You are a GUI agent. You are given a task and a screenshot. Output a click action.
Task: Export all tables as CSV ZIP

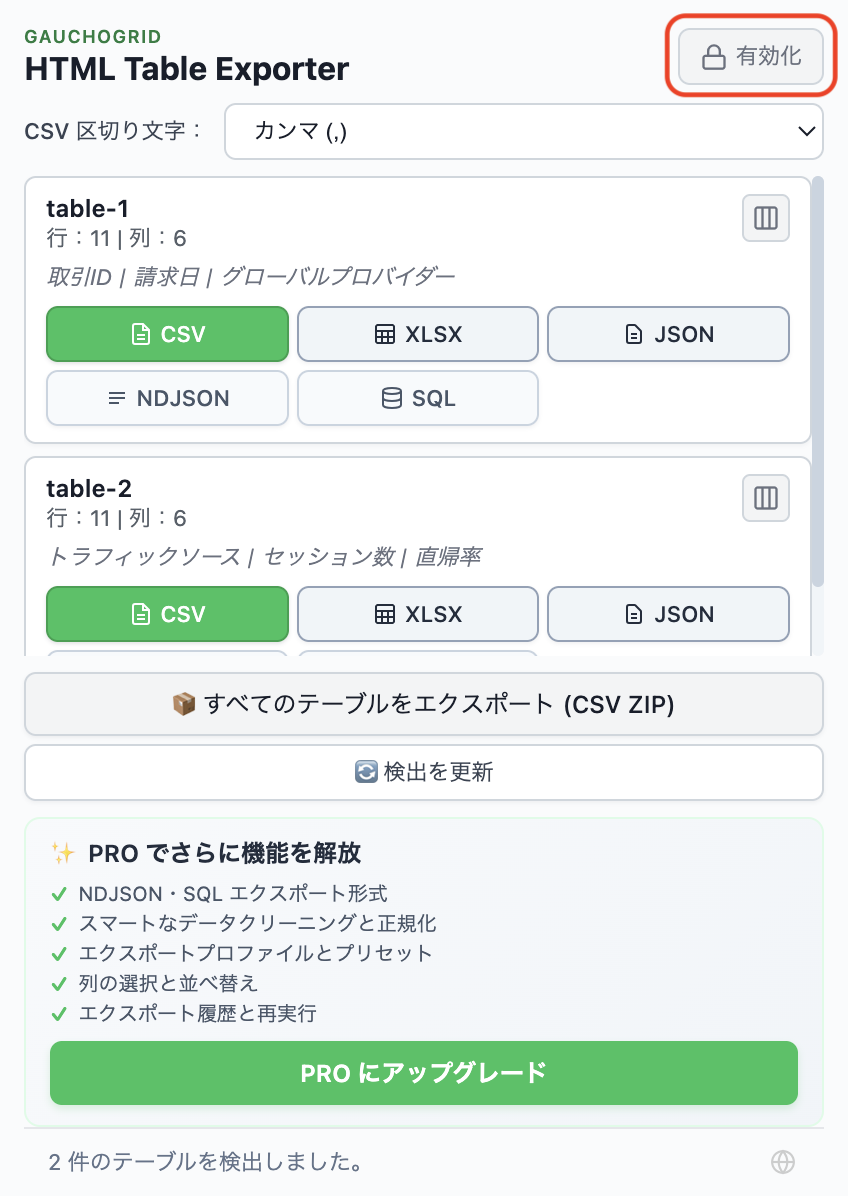(x=423, y=704)
